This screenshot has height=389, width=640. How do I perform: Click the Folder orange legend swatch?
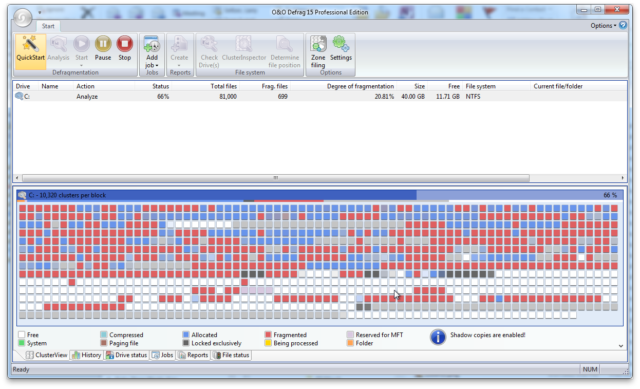pyautogui.click(x=350, y=343)
